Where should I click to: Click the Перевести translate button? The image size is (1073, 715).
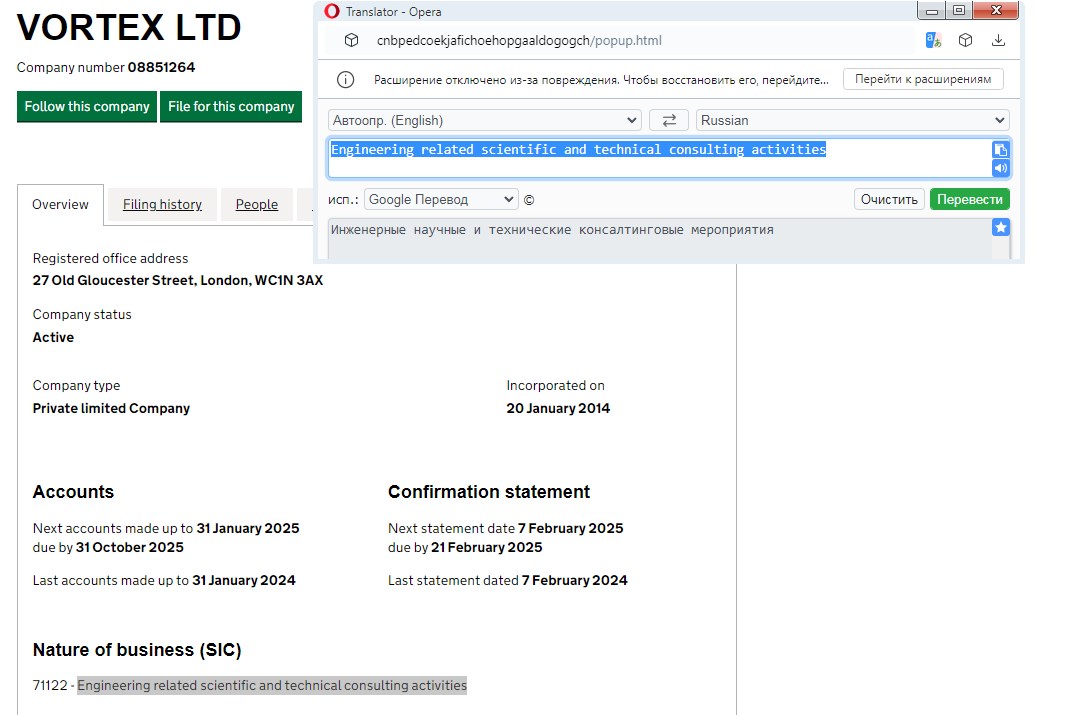coord(970,199)
